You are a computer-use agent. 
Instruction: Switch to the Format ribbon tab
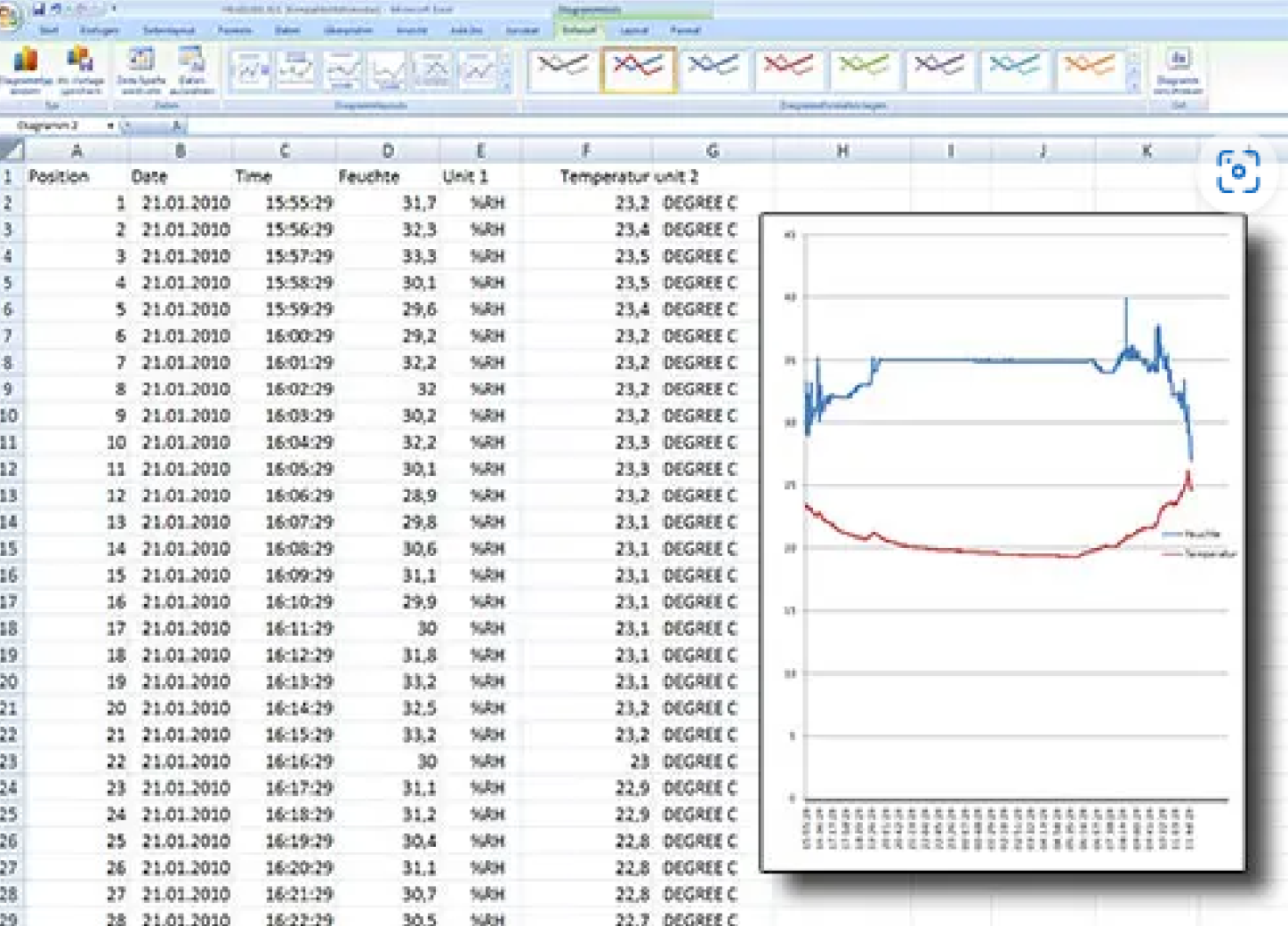(x=685, y=30)
